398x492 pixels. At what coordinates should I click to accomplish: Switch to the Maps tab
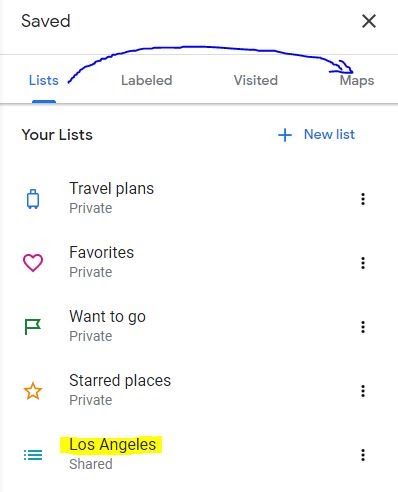(x=357, y=81)
